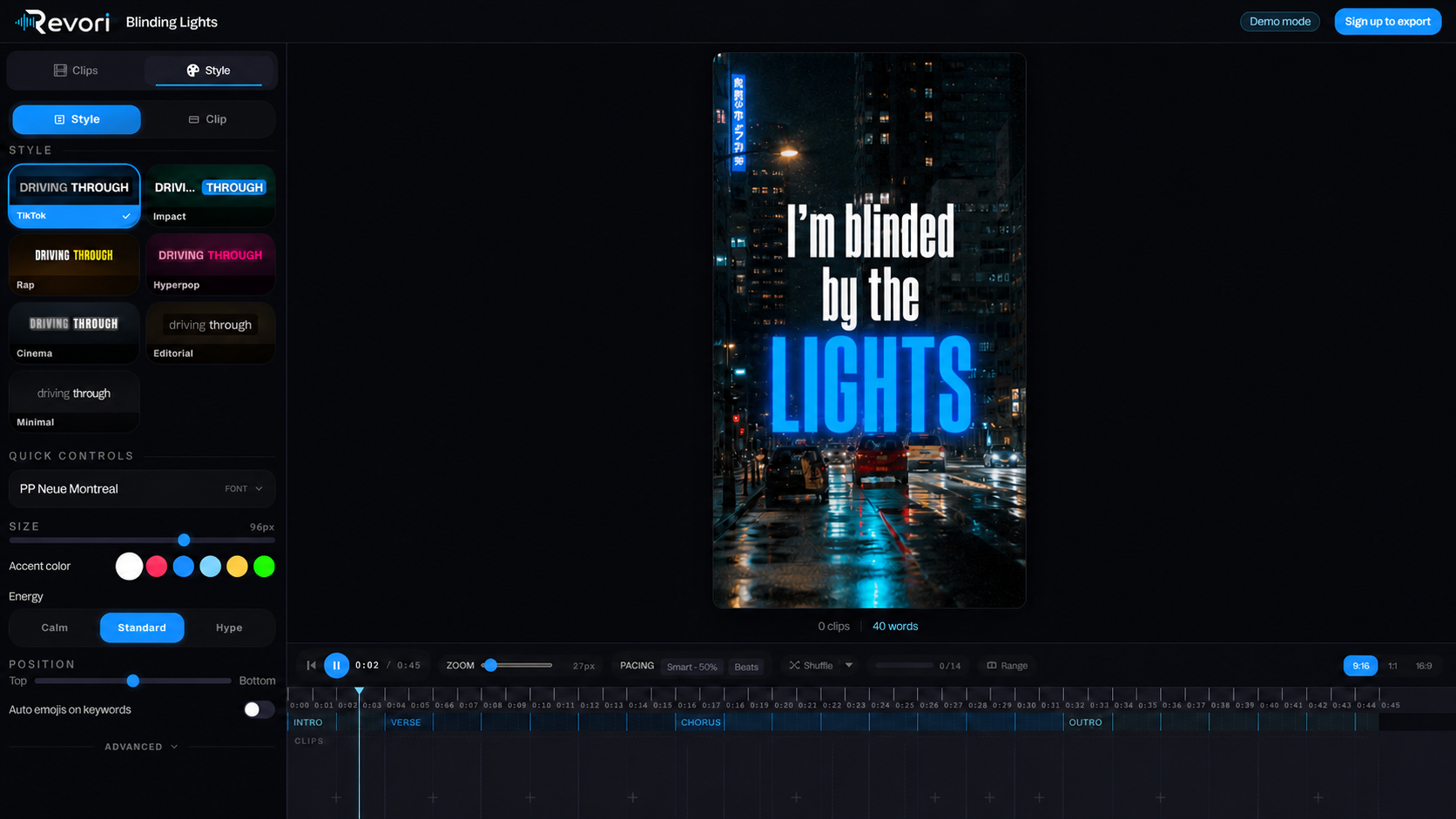Skip back to the start of the track
Screen dimensions: 1456x819
[311, 666]
